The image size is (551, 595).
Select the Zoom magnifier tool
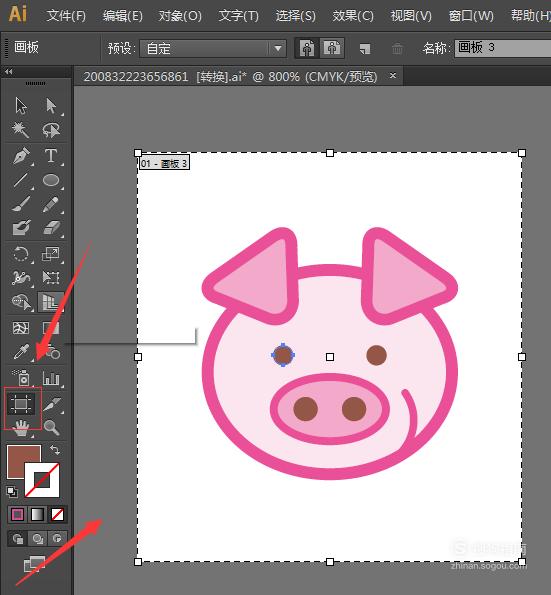point(51,427)
